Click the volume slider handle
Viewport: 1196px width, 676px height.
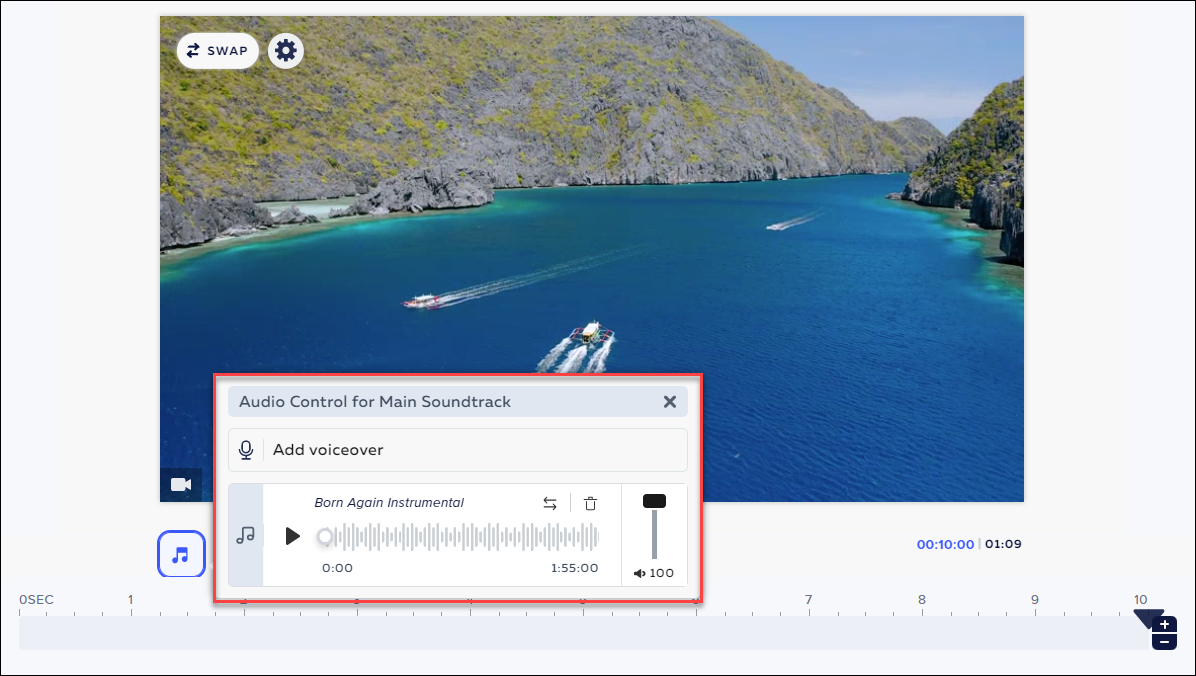[x=654, y=500]
